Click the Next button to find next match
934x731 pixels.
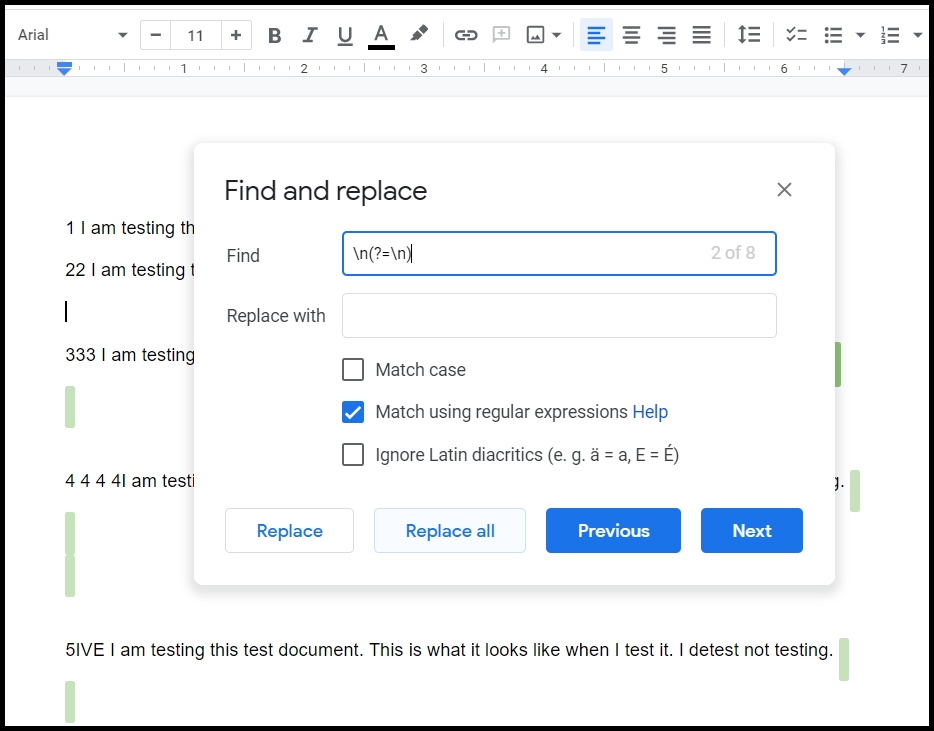(751, 530)
